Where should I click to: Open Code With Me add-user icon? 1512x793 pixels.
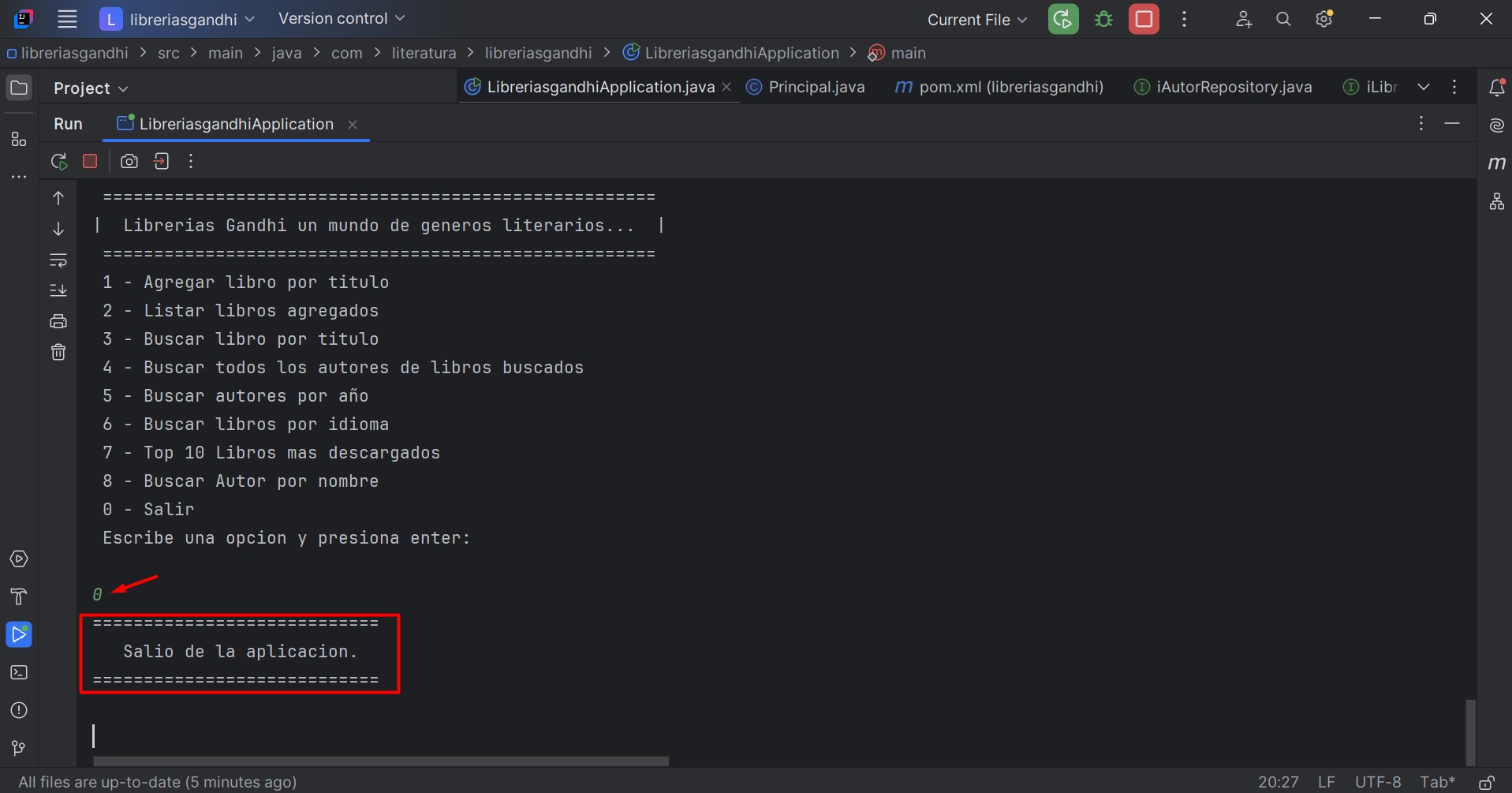tap(1244, 19)
